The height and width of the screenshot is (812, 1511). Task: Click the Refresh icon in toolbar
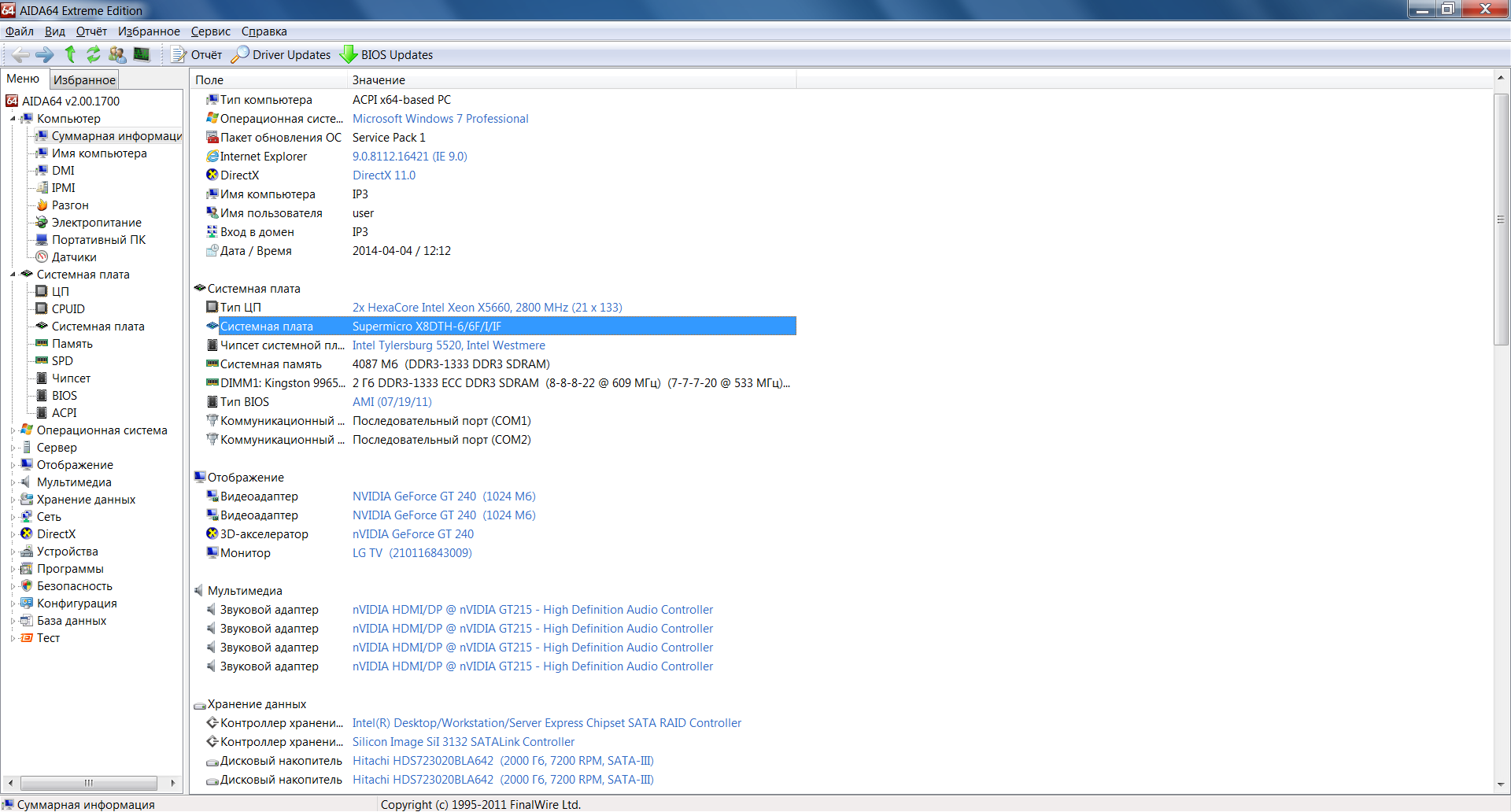click(x=94, y=54)
